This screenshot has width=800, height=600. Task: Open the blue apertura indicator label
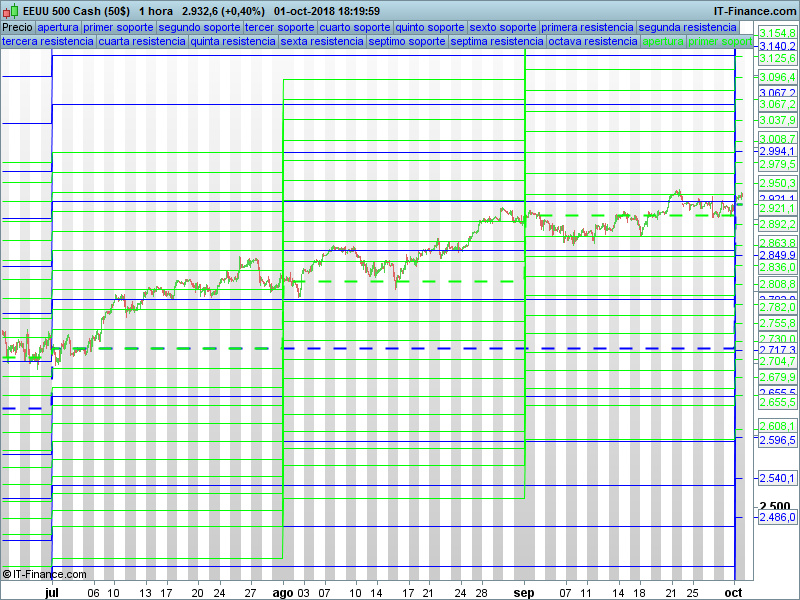pyautogui.click(x=58, y=27)
